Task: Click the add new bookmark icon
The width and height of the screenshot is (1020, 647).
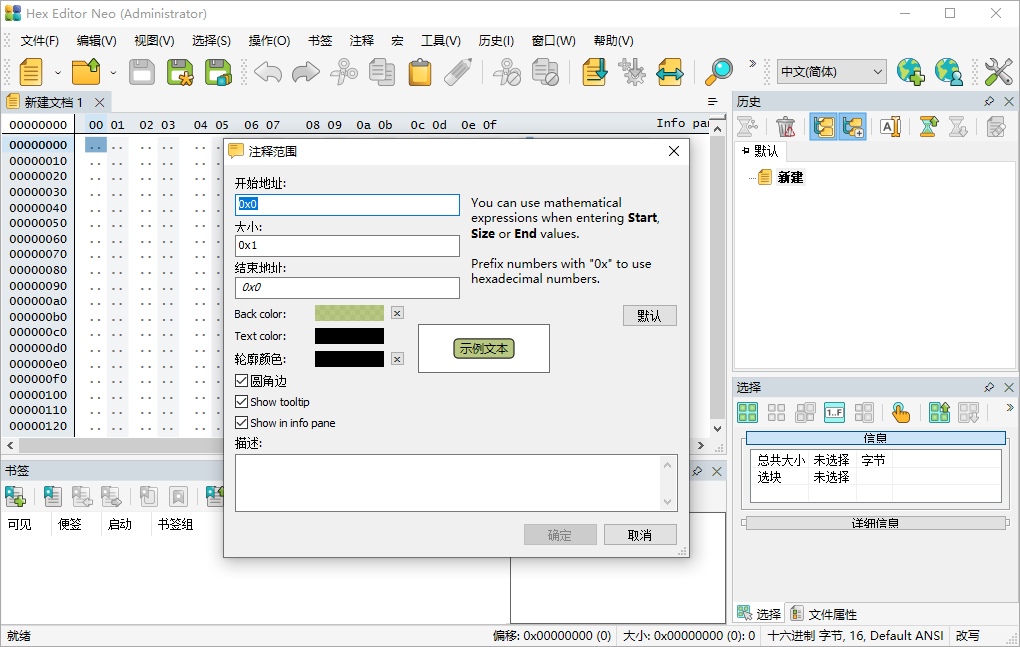Action: click(15, 496)
